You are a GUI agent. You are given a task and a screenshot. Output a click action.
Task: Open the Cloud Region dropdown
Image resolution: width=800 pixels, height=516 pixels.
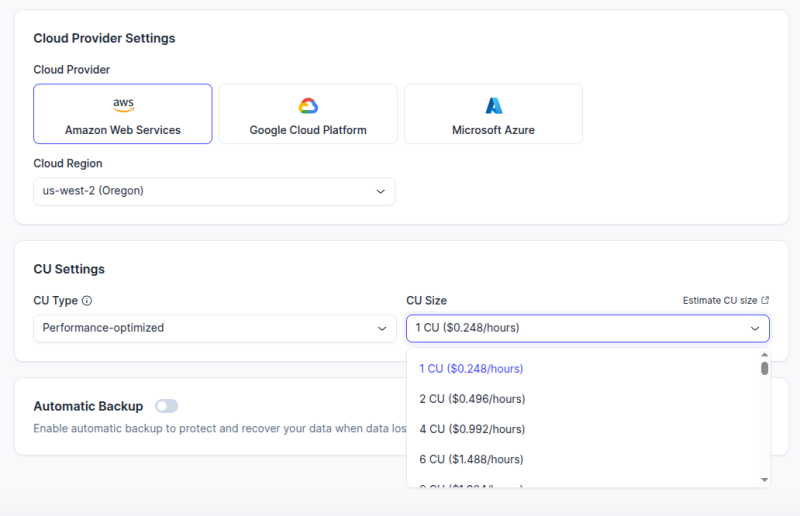pos(214,191)
